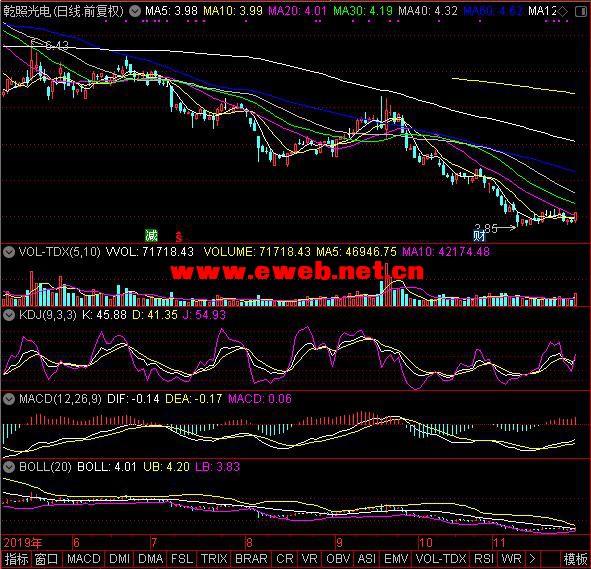Choose the BRAR indicator tab
This screenshot has height=569, width=591.
click(x=251, y=559)
